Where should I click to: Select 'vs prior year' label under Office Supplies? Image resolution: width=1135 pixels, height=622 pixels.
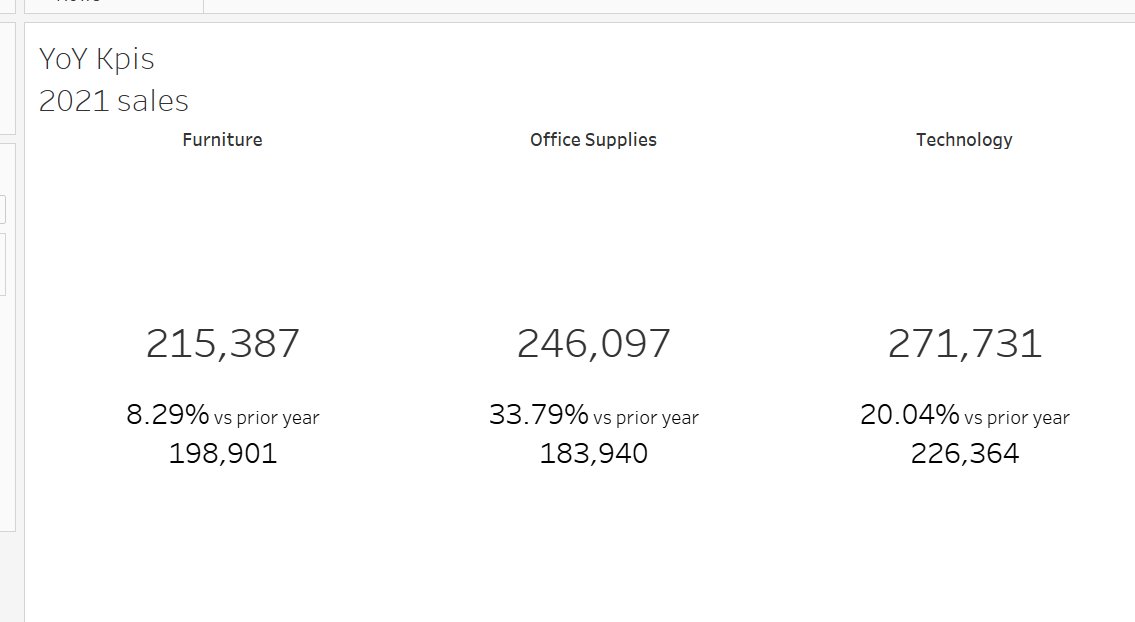pyautogui.click(x=646, y=418)
